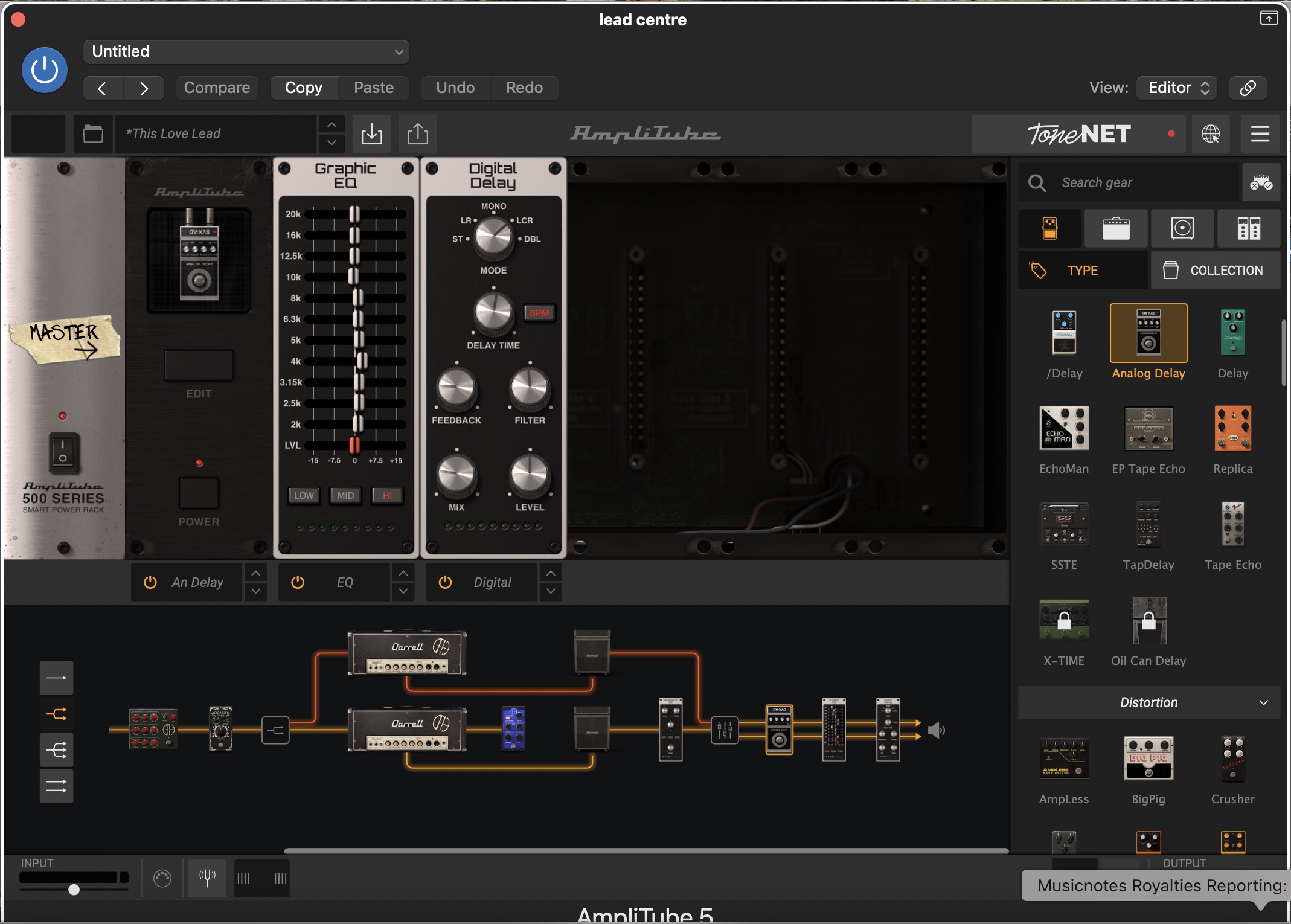Click the Paste button
This screenshot has height=924, width=1291.
[x=374, y=88]
